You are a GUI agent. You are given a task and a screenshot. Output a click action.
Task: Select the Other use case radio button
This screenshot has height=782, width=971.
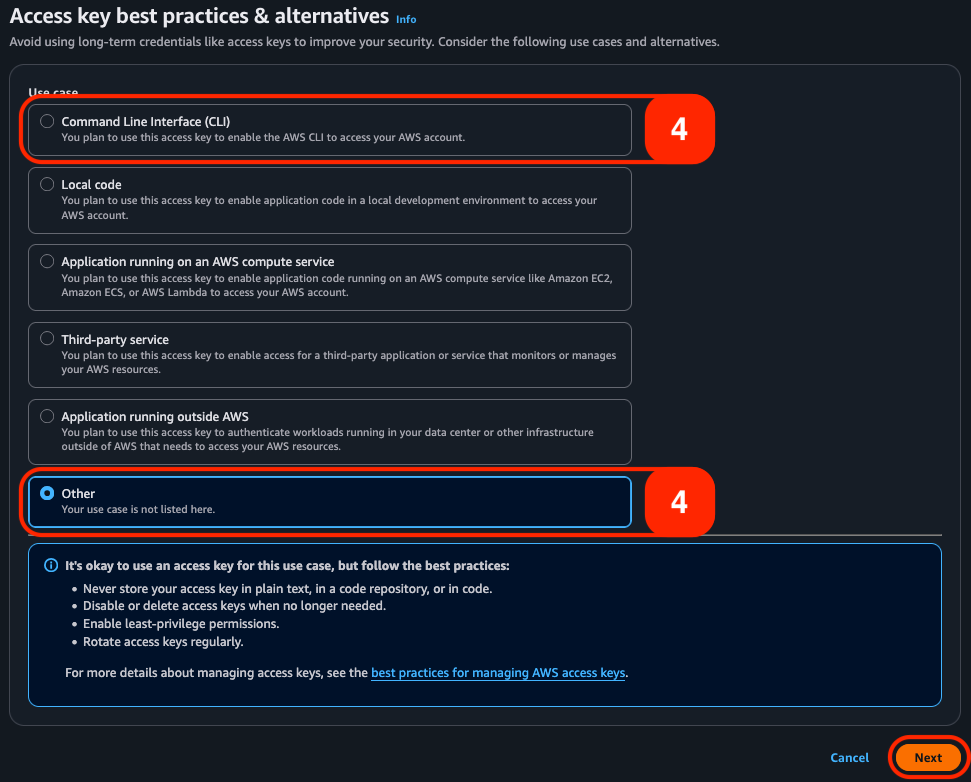[49, 492]
